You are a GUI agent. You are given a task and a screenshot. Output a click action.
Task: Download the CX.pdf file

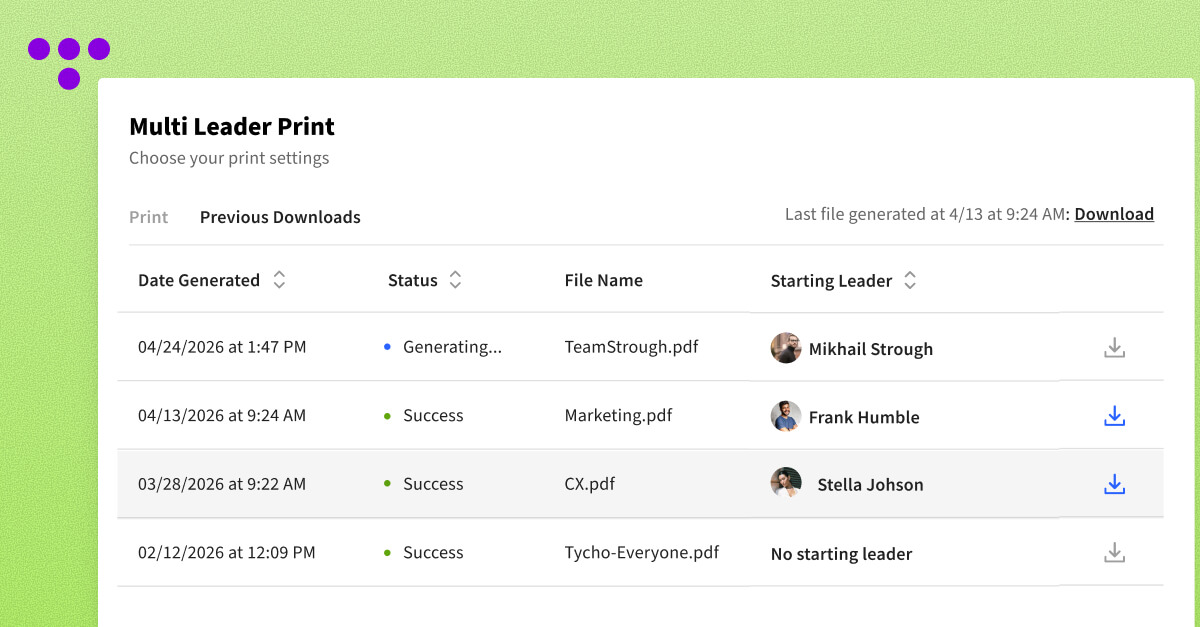(1114, 484)
